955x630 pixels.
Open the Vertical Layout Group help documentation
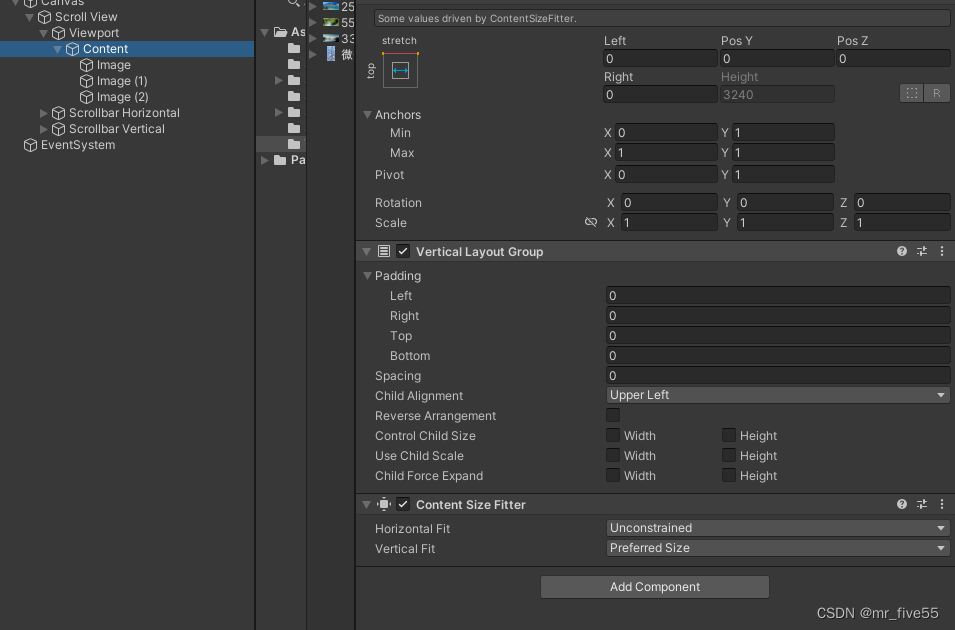click(x=901, y=251)
